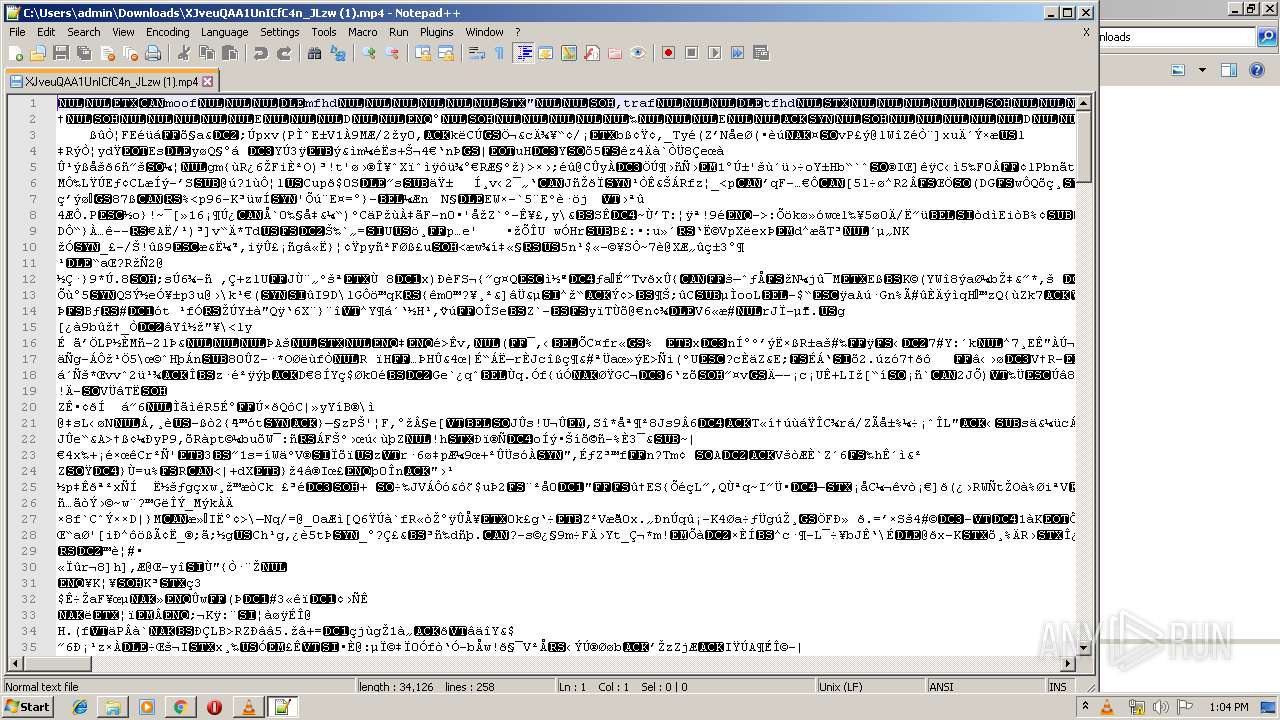Open the Search menu
This screenshot has height=720, width=1280.
coord(84,32)
